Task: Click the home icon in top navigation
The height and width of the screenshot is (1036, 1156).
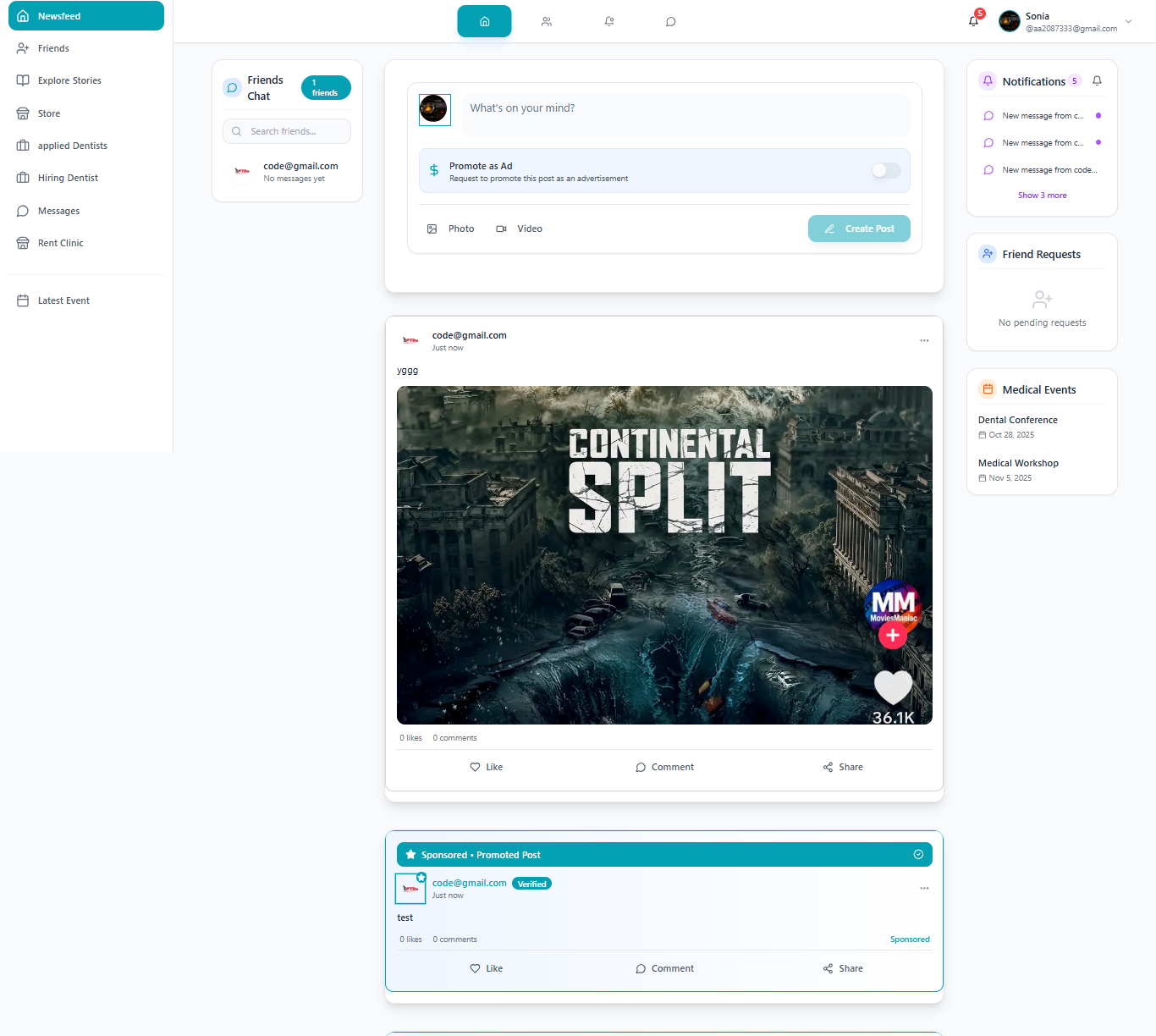Action: (484, 21)
